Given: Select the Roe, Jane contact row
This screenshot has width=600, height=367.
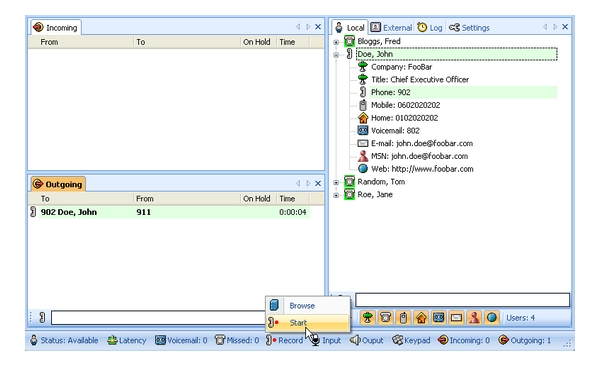Looking at the screenshot, I should 375,194.
